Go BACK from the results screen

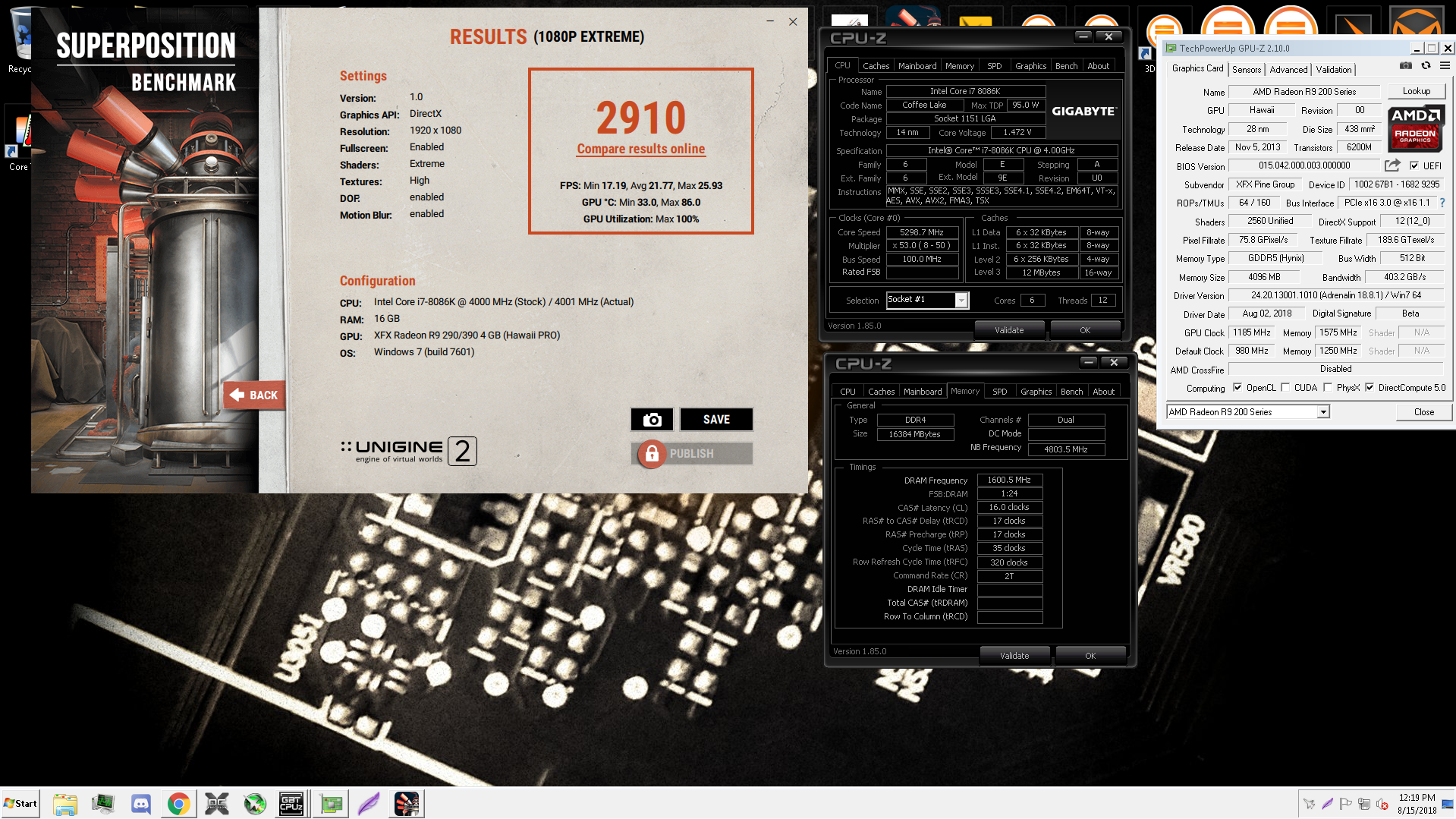pyautogui.click(x=254, y=395)
